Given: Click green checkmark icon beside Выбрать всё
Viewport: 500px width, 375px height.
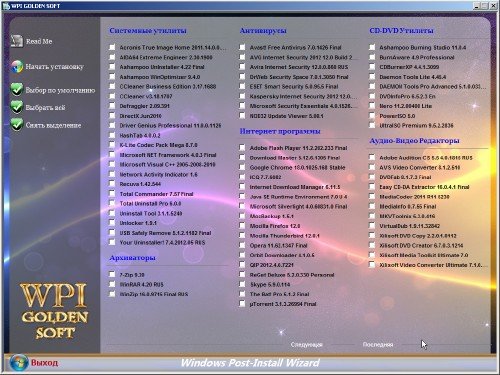Looking at the screenshot, I should click(17, 107).
